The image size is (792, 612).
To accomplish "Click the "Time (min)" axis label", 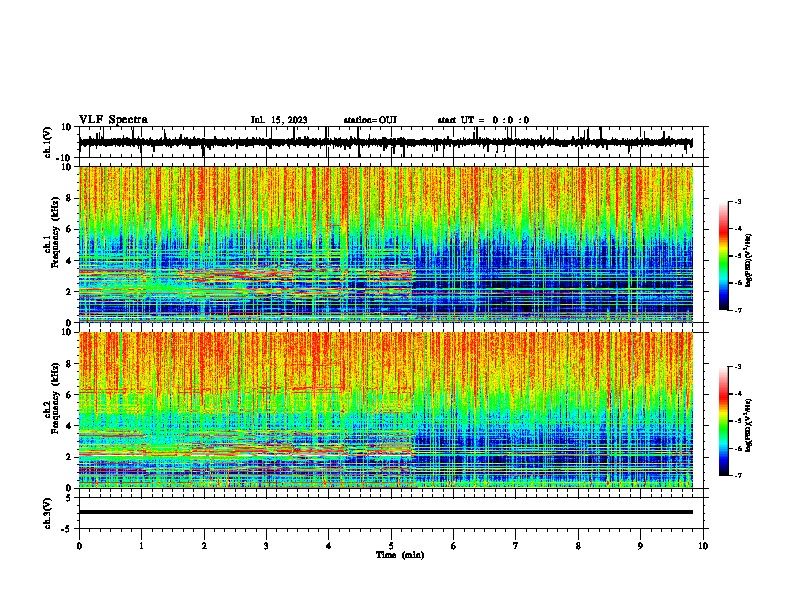I will point(400,555).
